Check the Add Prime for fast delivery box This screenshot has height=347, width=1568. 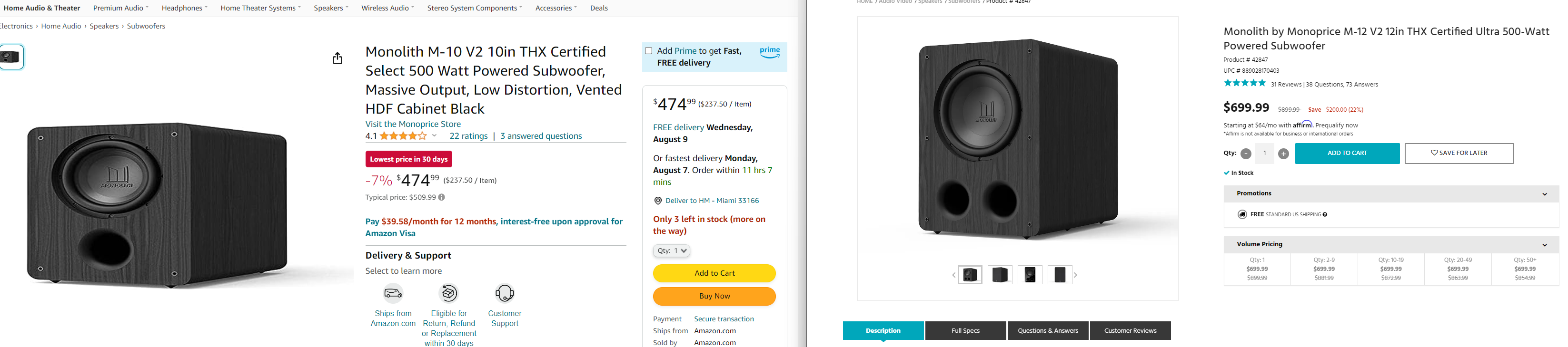(x=649, y=51)
